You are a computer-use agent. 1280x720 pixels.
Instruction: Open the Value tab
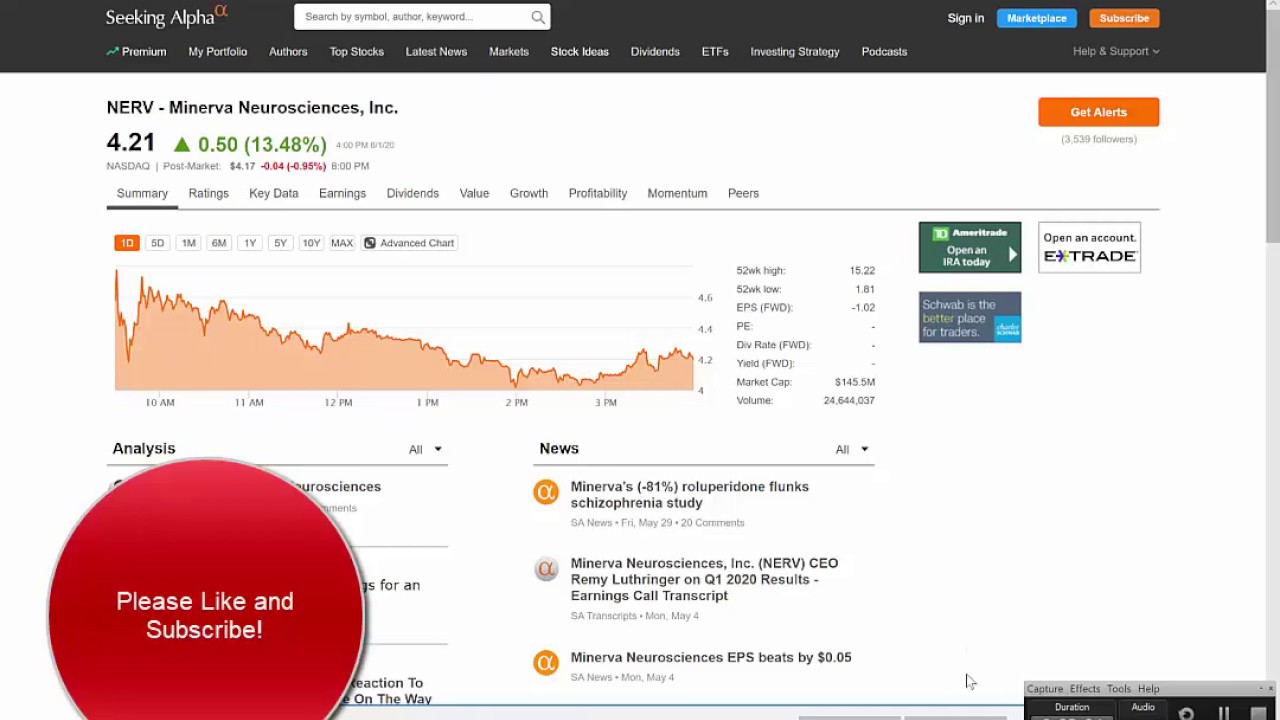(x=474, y=194)
